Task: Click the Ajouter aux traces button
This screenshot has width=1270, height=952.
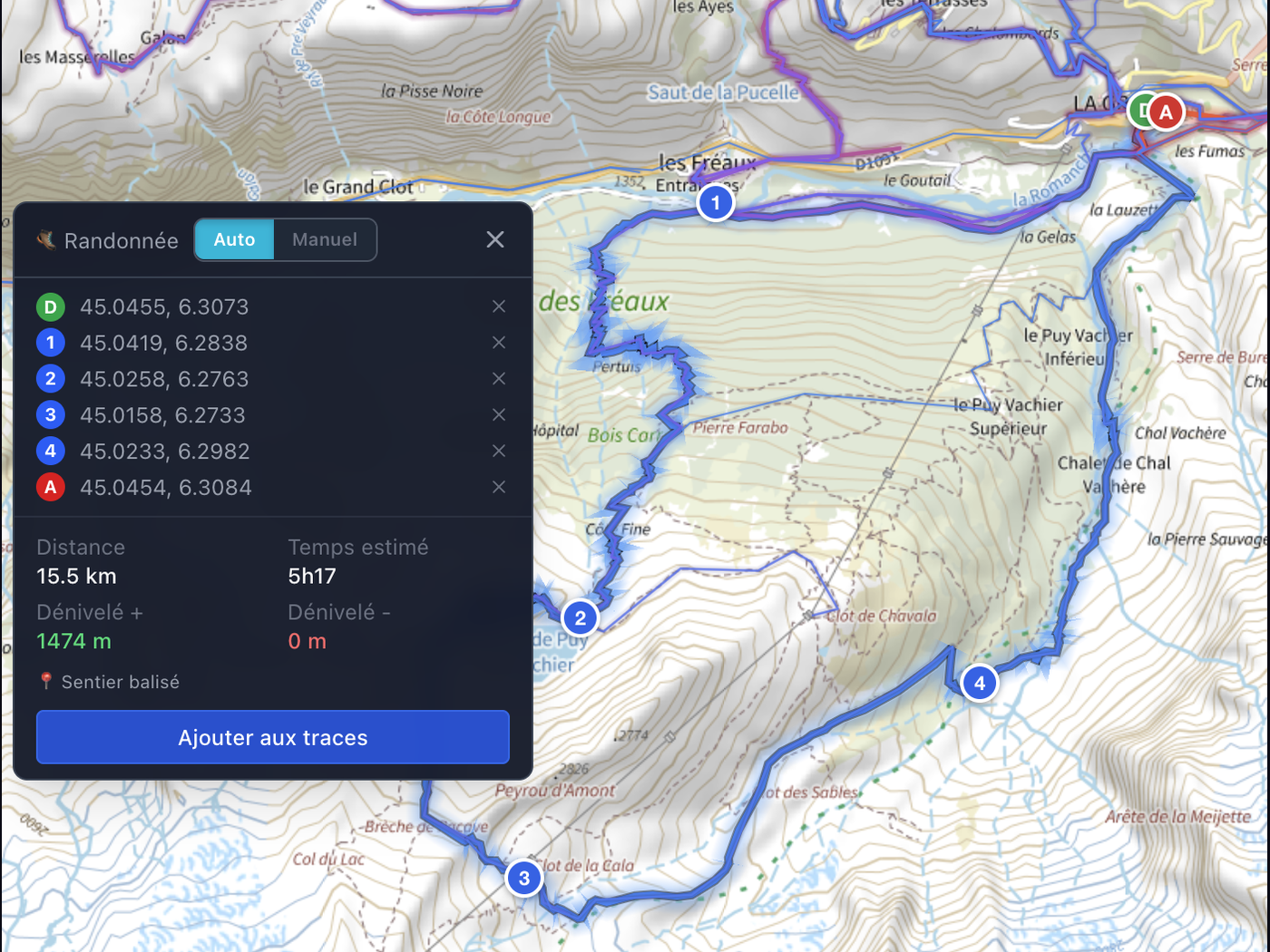Action: coord(272,737)
